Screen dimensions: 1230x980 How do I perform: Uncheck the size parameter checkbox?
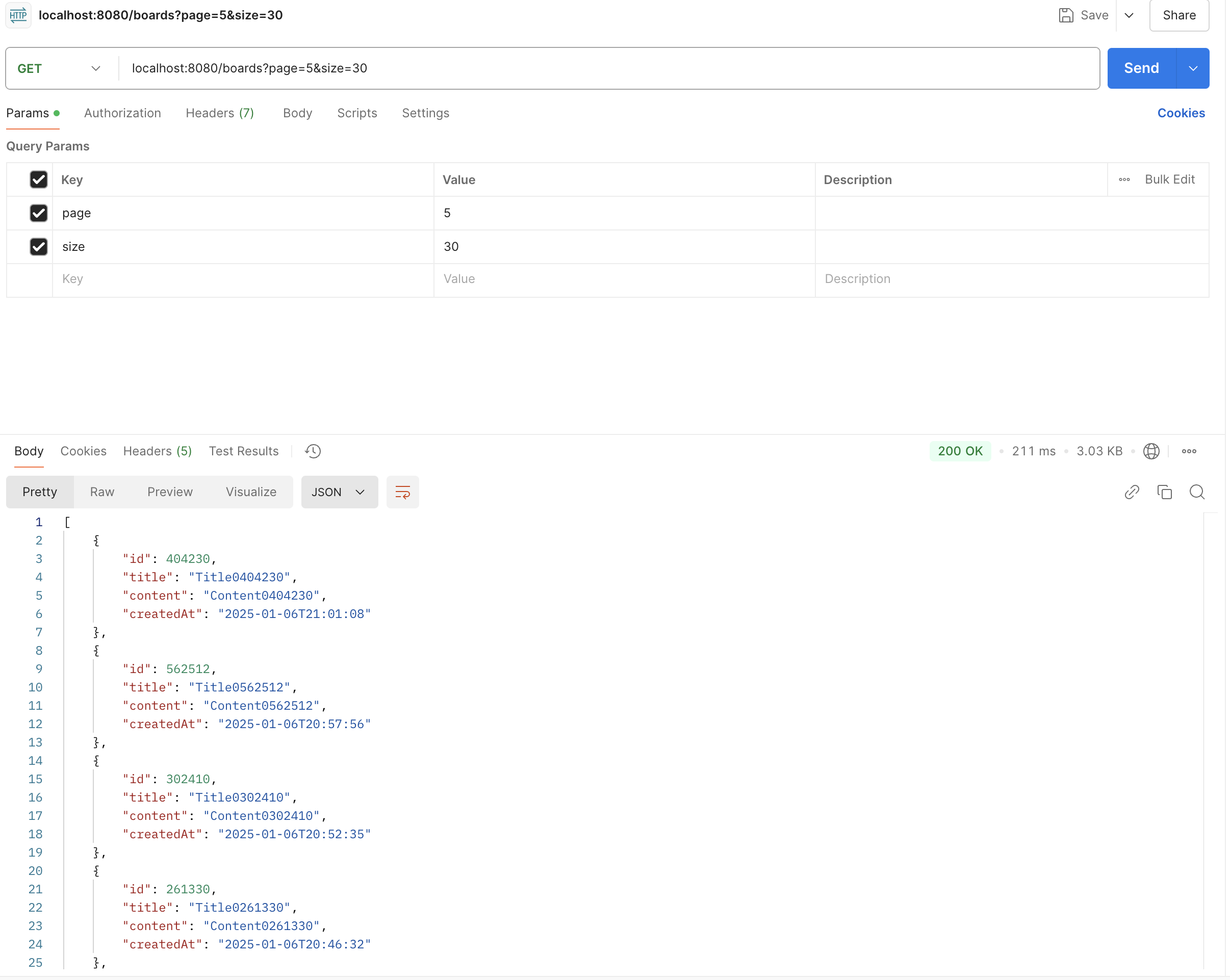click(39, 246)
